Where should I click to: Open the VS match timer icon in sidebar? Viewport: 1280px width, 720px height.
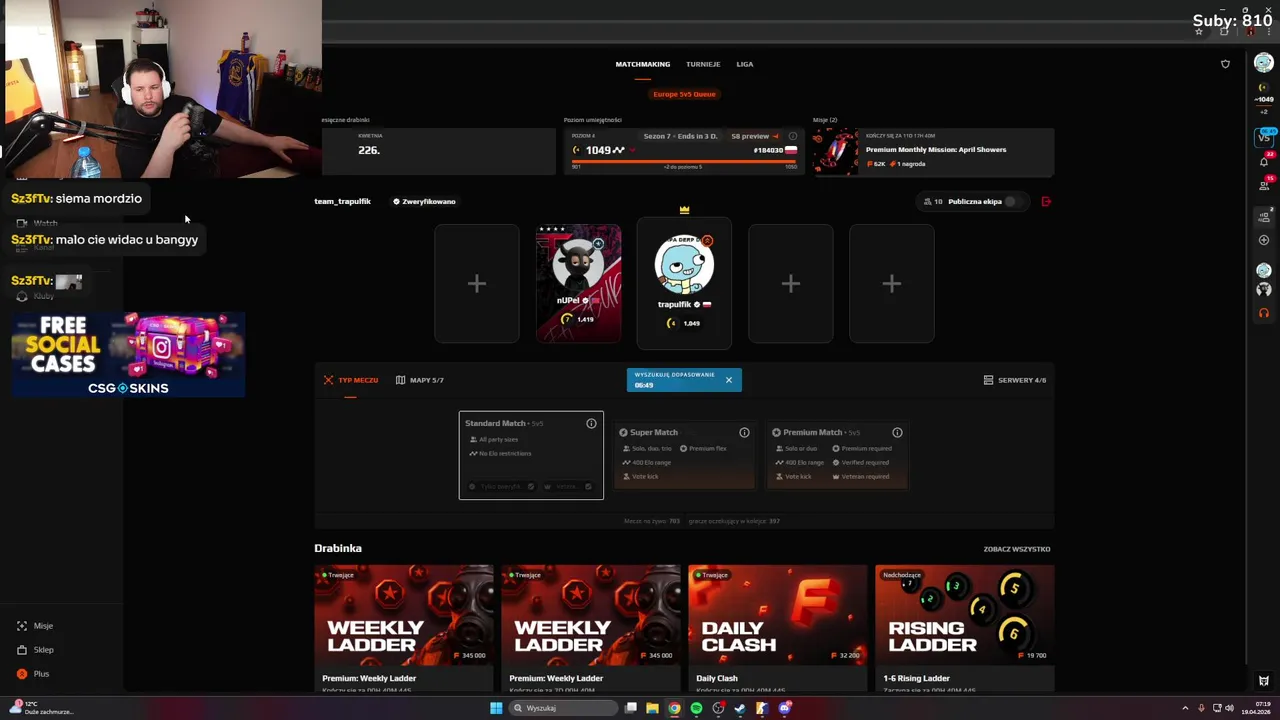(x=1264, y=137)
